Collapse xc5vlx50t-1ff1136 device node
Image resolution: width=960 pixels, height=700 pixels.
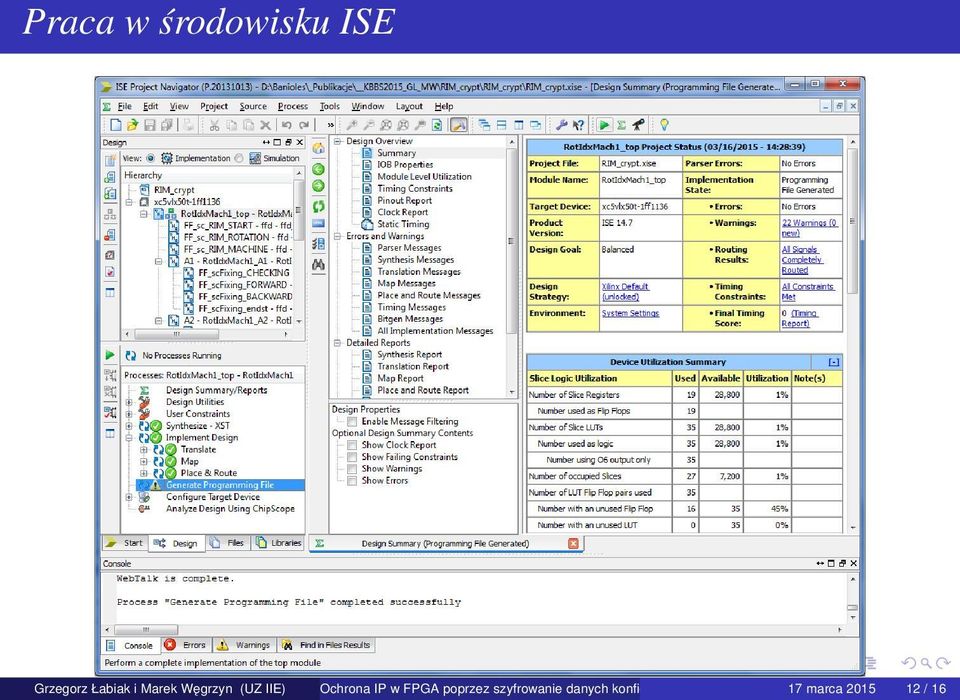pyautogui.click(x=129, y=201)
